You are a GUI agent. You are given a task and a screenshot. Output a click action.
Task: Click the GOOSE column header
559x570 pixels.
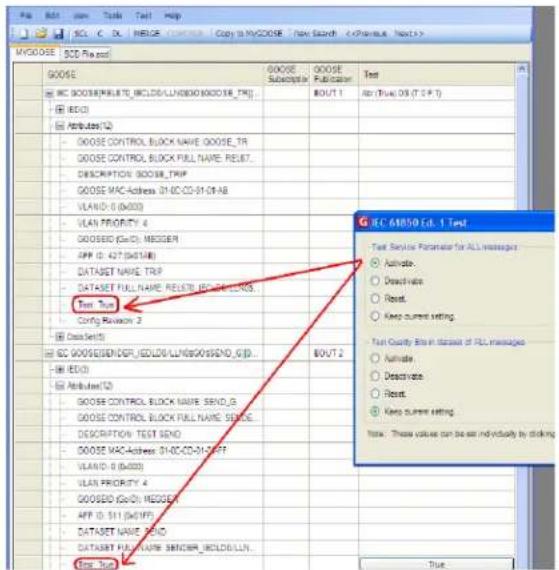153,75
